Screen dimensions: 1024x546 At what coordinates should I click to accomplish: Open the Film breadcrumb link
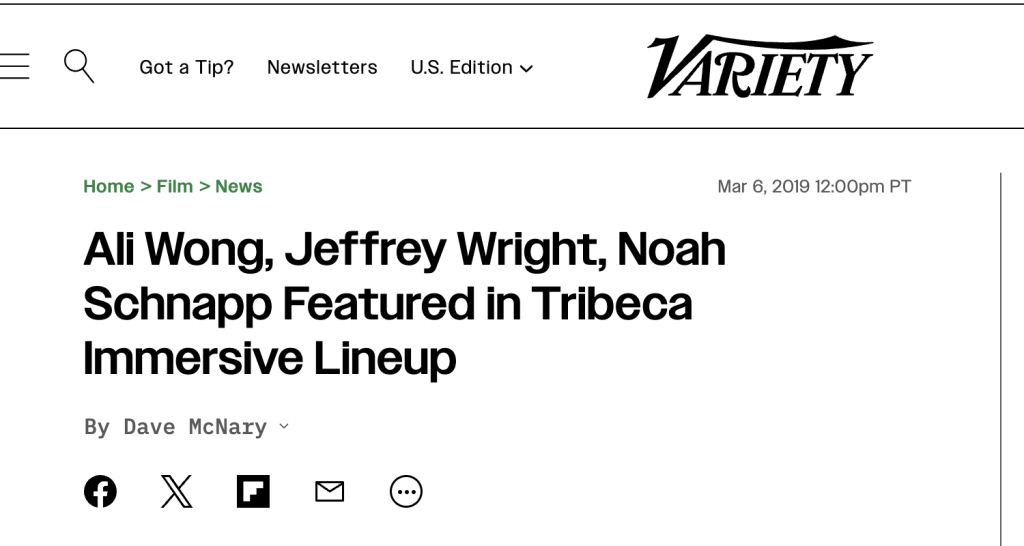[175, 187]
